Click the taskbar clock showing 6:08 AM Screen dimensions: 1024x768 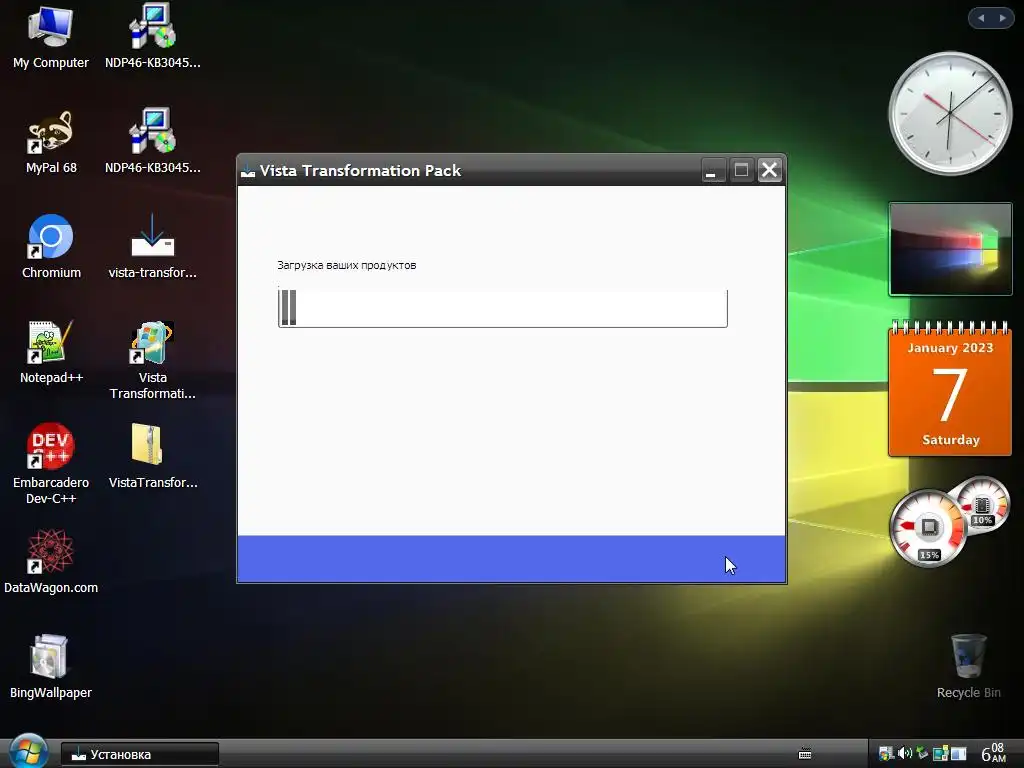pyautogui.click(x=993, y=753)
